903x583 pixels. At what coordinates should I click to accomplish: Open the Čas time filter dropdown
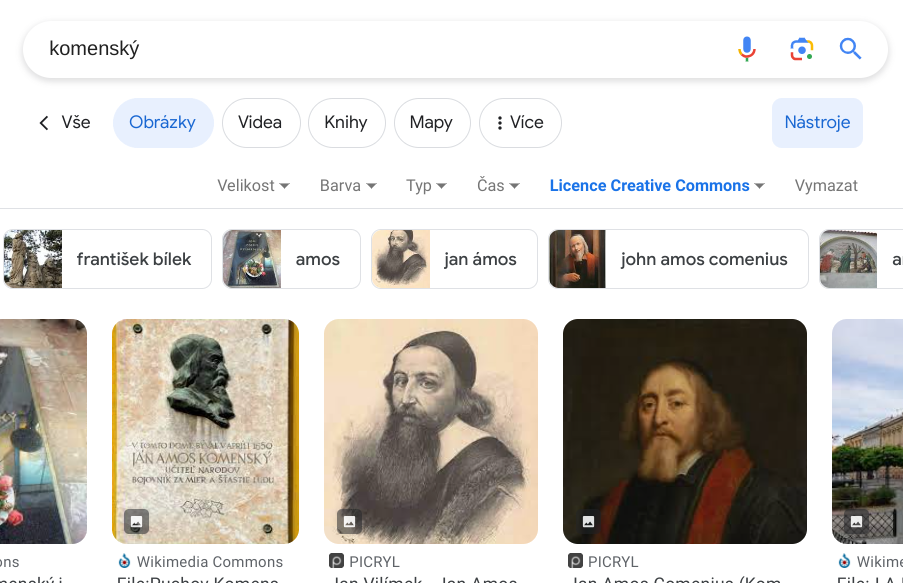tap(498, 186)
